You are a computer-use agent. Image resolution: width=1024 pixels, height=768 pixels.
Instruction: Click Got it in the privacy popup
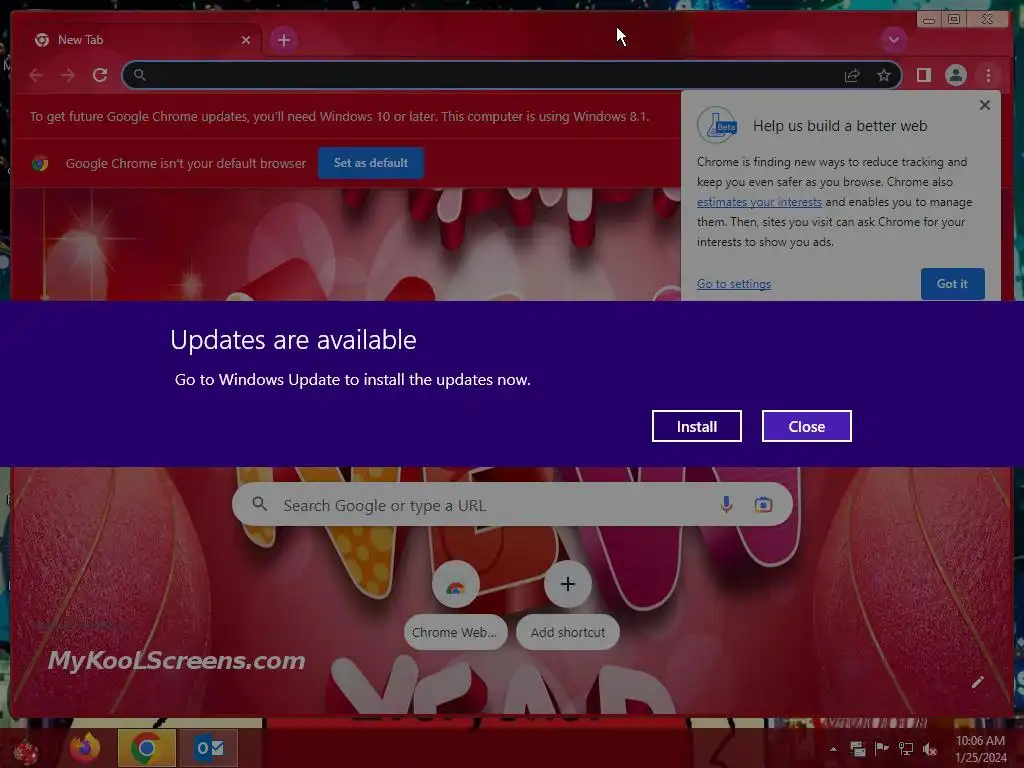pyautogui.click(x=952, y=283)
